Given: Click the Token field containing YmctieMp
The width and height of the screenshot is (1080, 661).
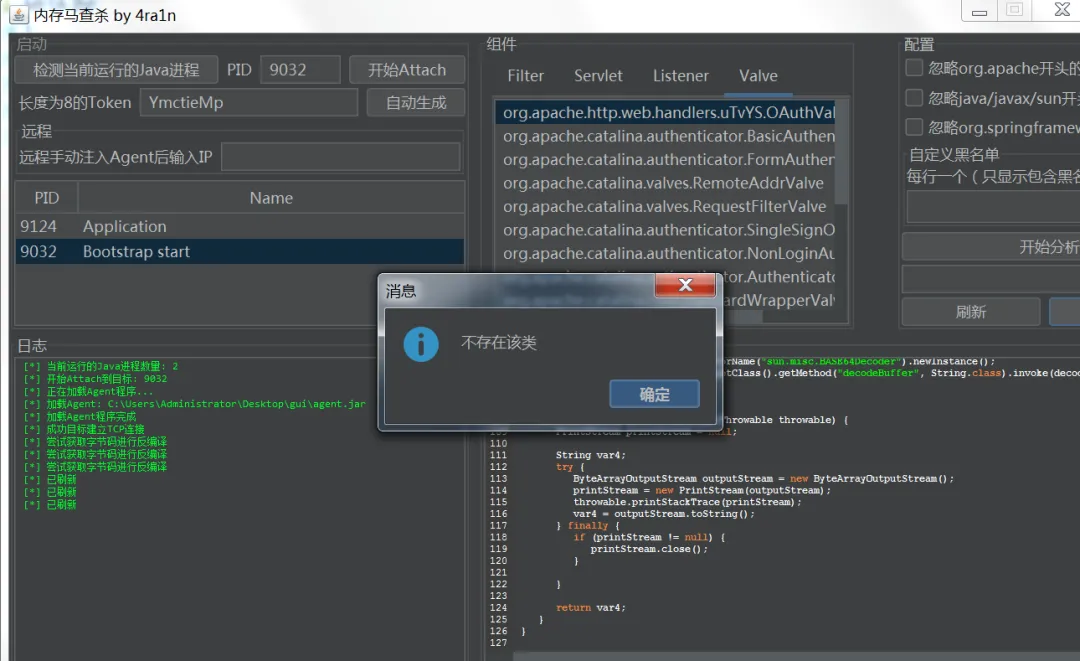Looking at the screenshot, I should 249,103.
